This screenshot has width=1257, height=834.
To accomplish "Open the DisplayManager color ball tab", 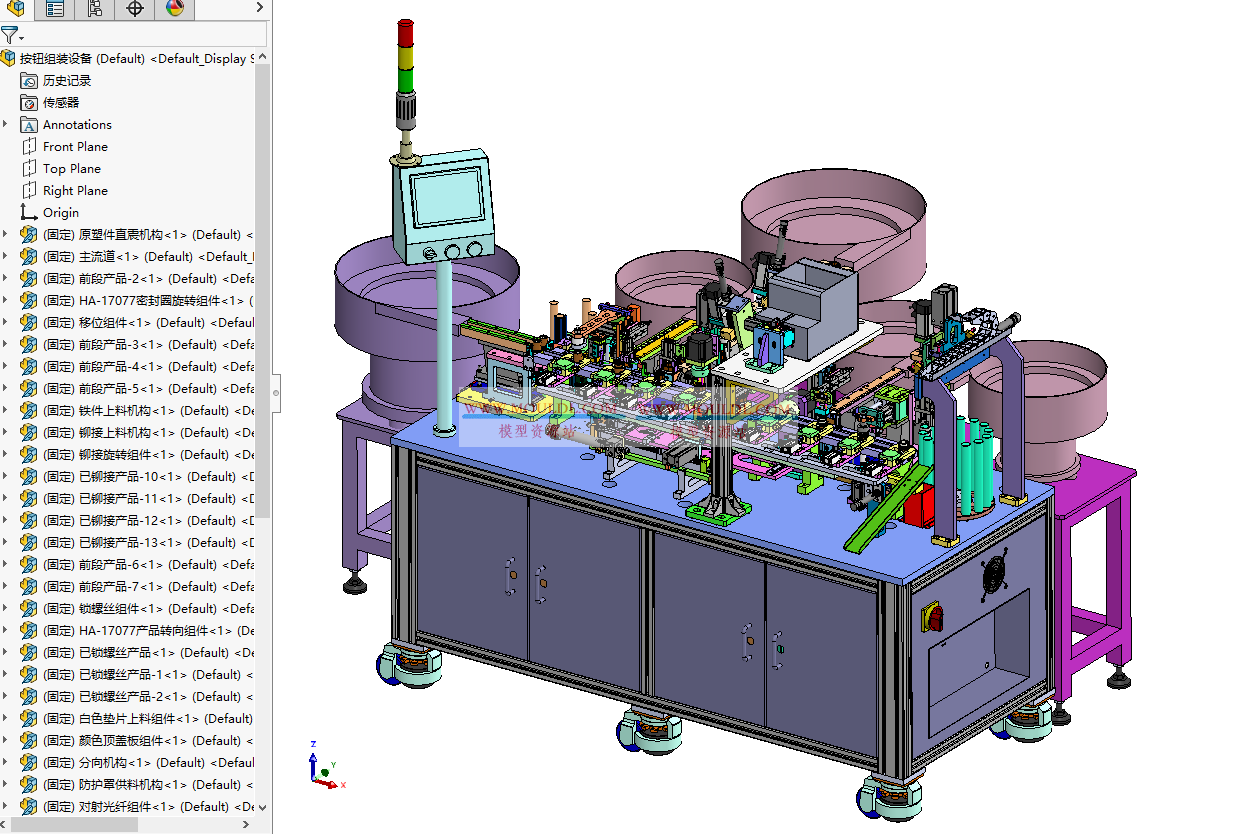I will click(x=175, y=9).
